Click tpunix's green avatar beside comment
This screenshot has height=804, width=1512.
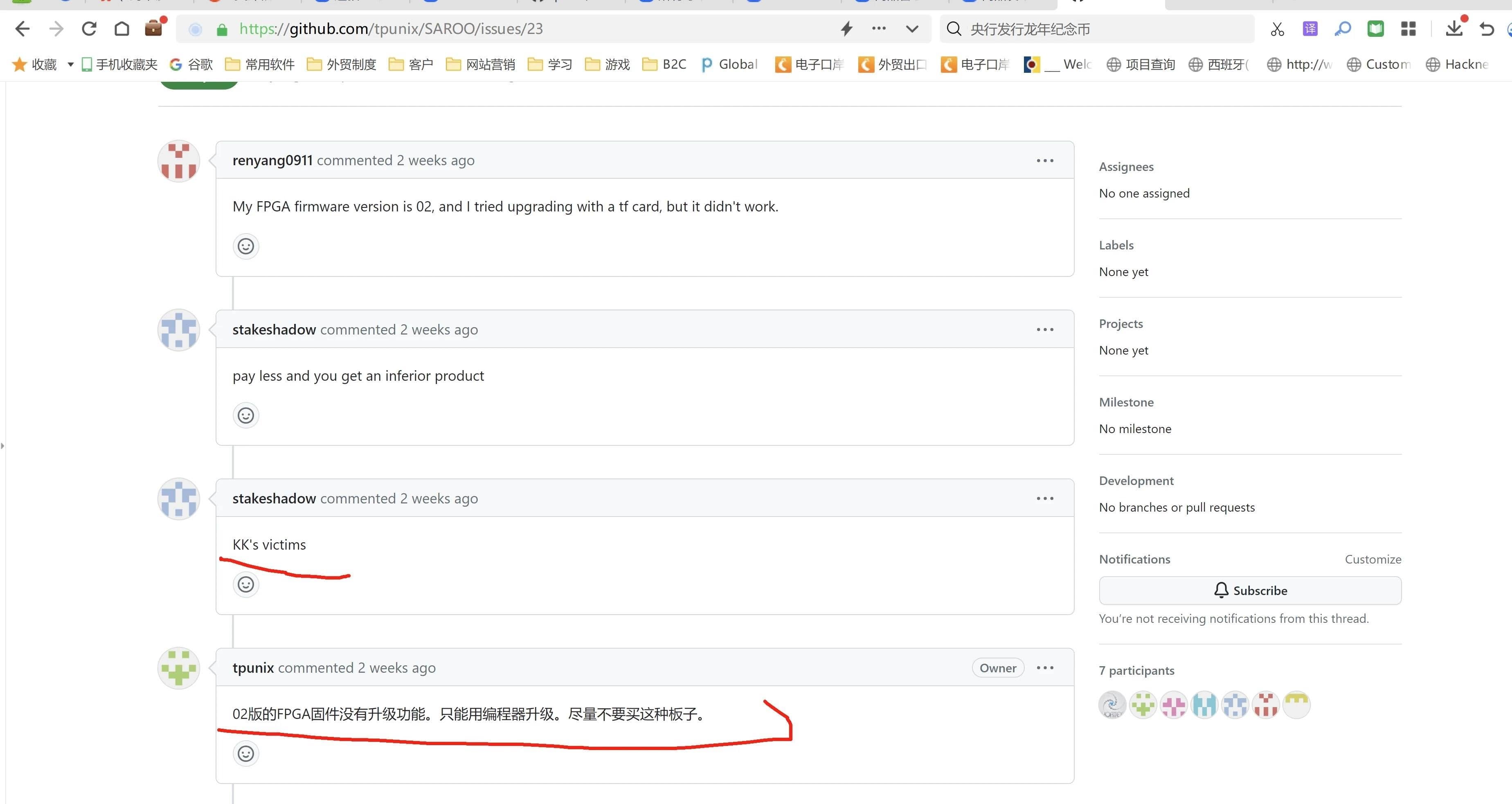pos(178,668)
